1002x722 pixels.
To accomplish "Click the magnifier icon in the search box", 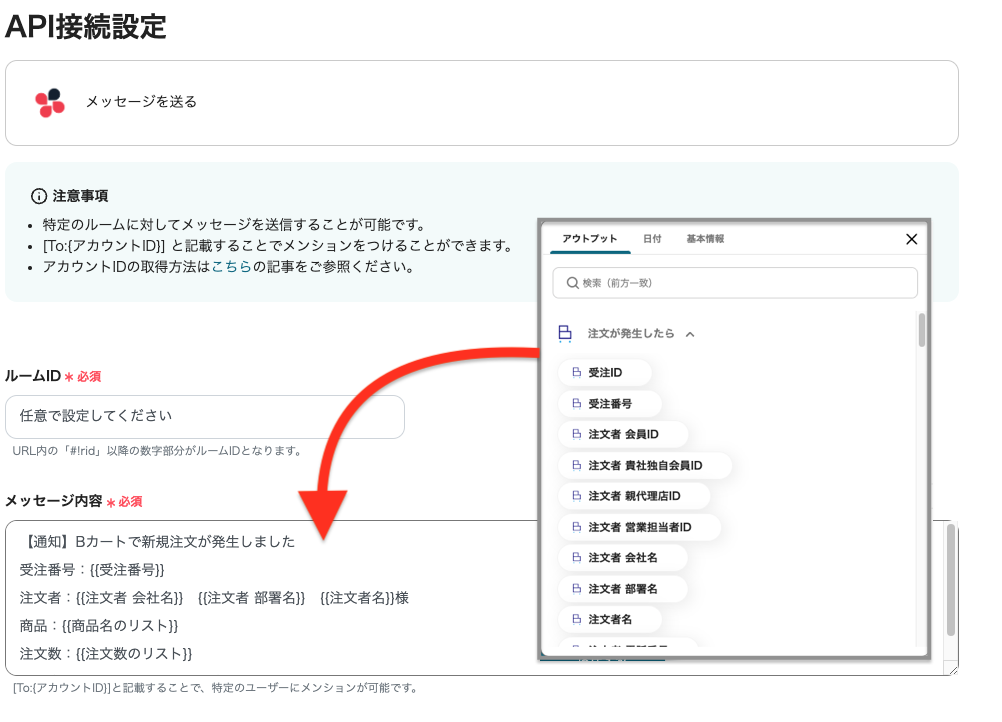I will click(x=572, y=283).
